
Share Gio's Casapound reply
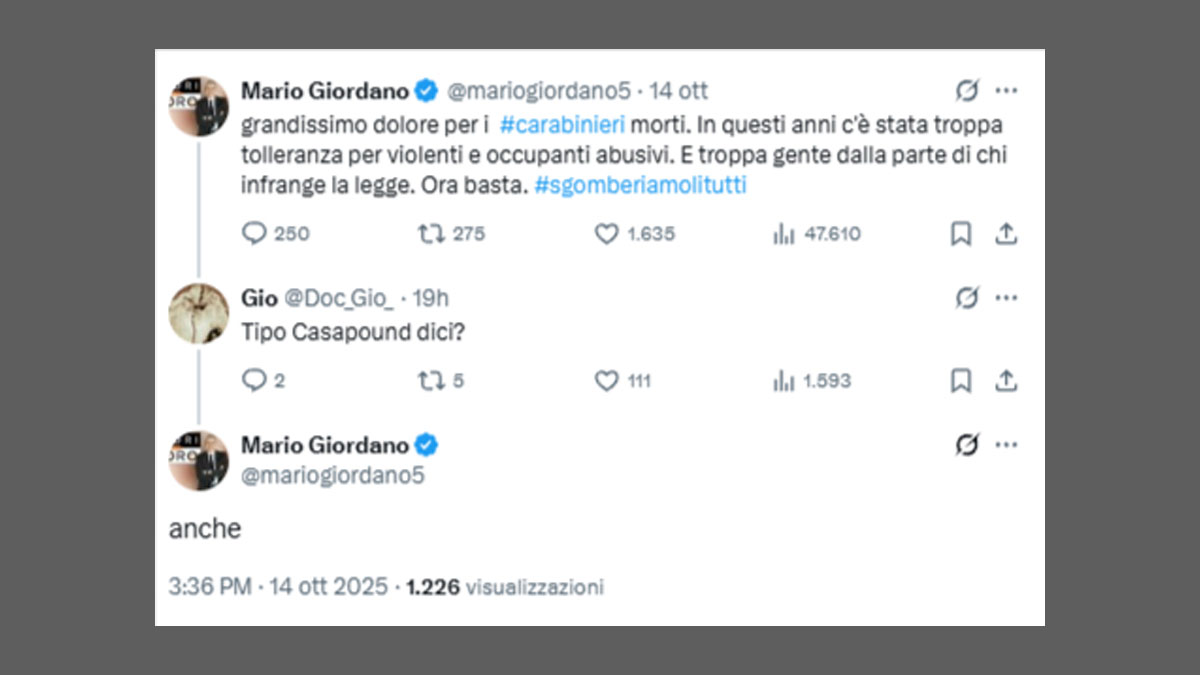[1006, 381]
